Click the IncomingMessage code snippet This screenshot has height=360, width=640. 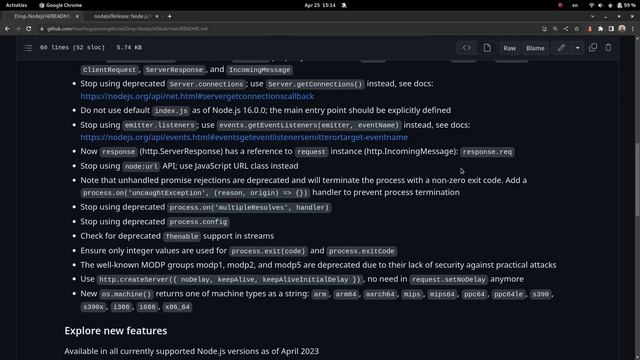tap(260, 70)
